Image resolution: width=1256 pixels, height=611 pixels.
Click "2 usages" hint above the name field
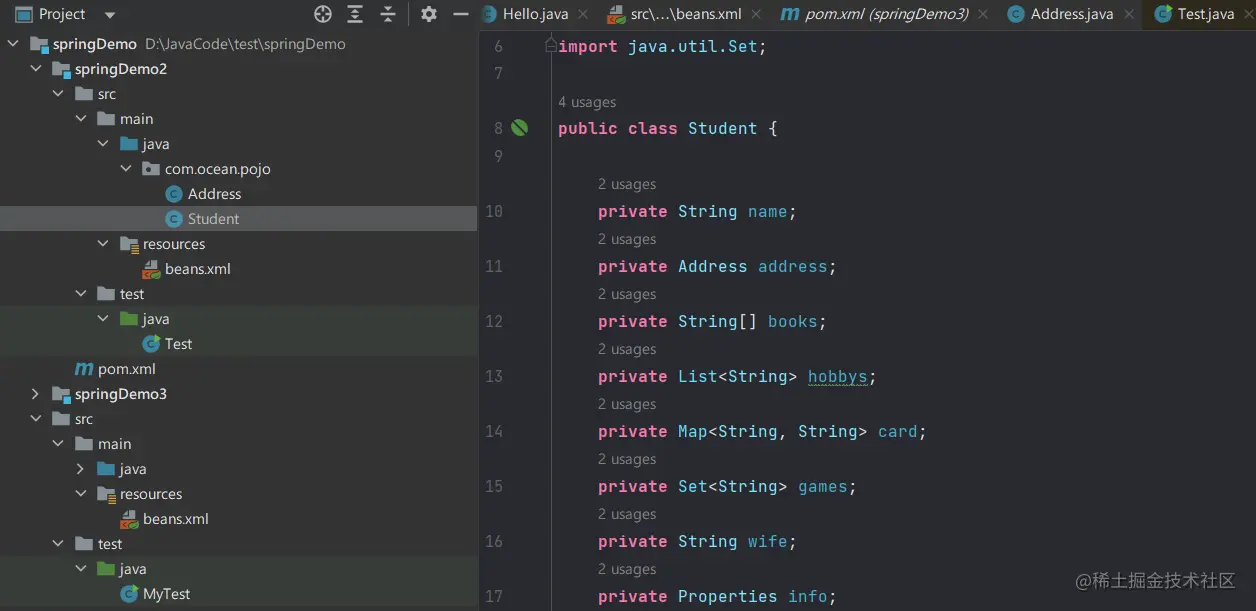627,184
